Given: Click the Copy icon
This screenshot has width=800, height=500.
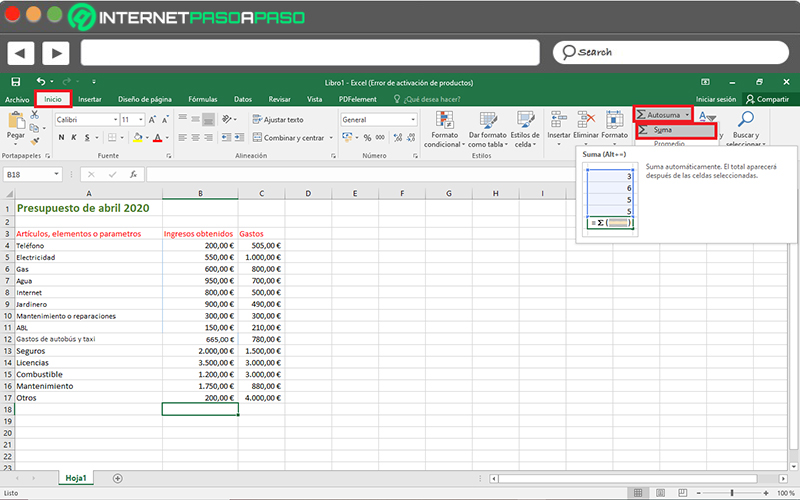Looking at the screenshot, I should coord(34,128).
